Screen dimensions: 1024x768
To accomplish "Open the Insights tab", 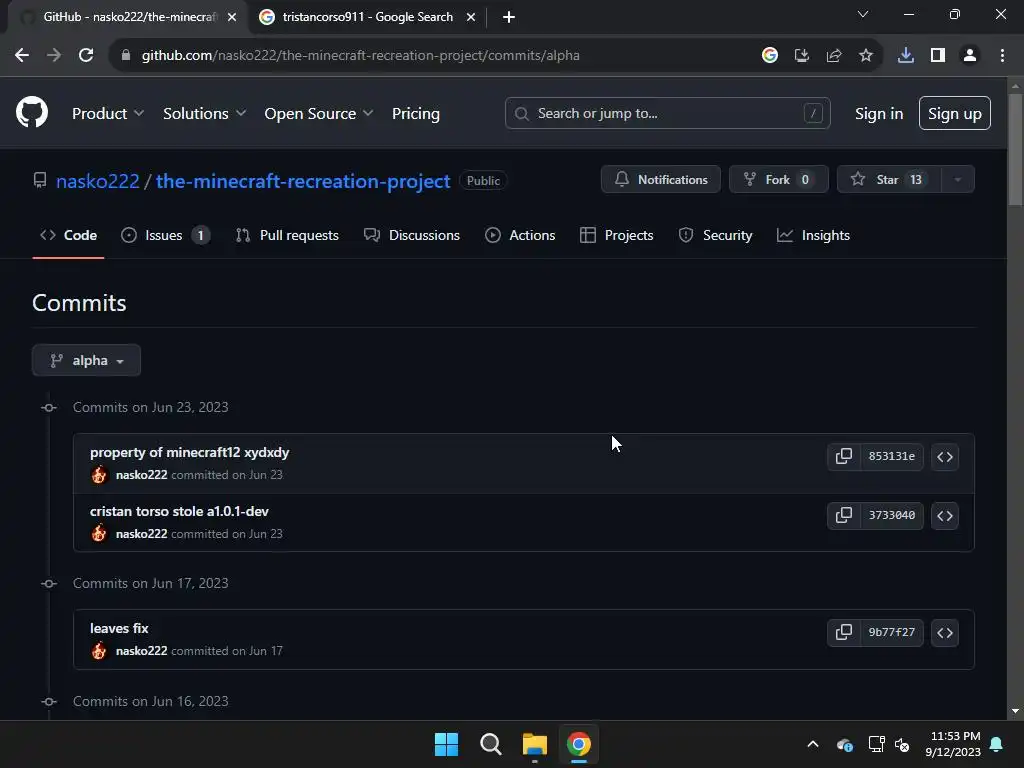I will point(813,235).
